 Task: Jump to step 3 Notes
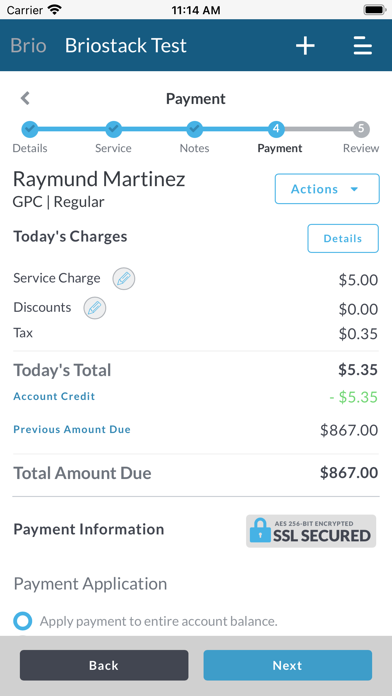[x=194, y=129]
